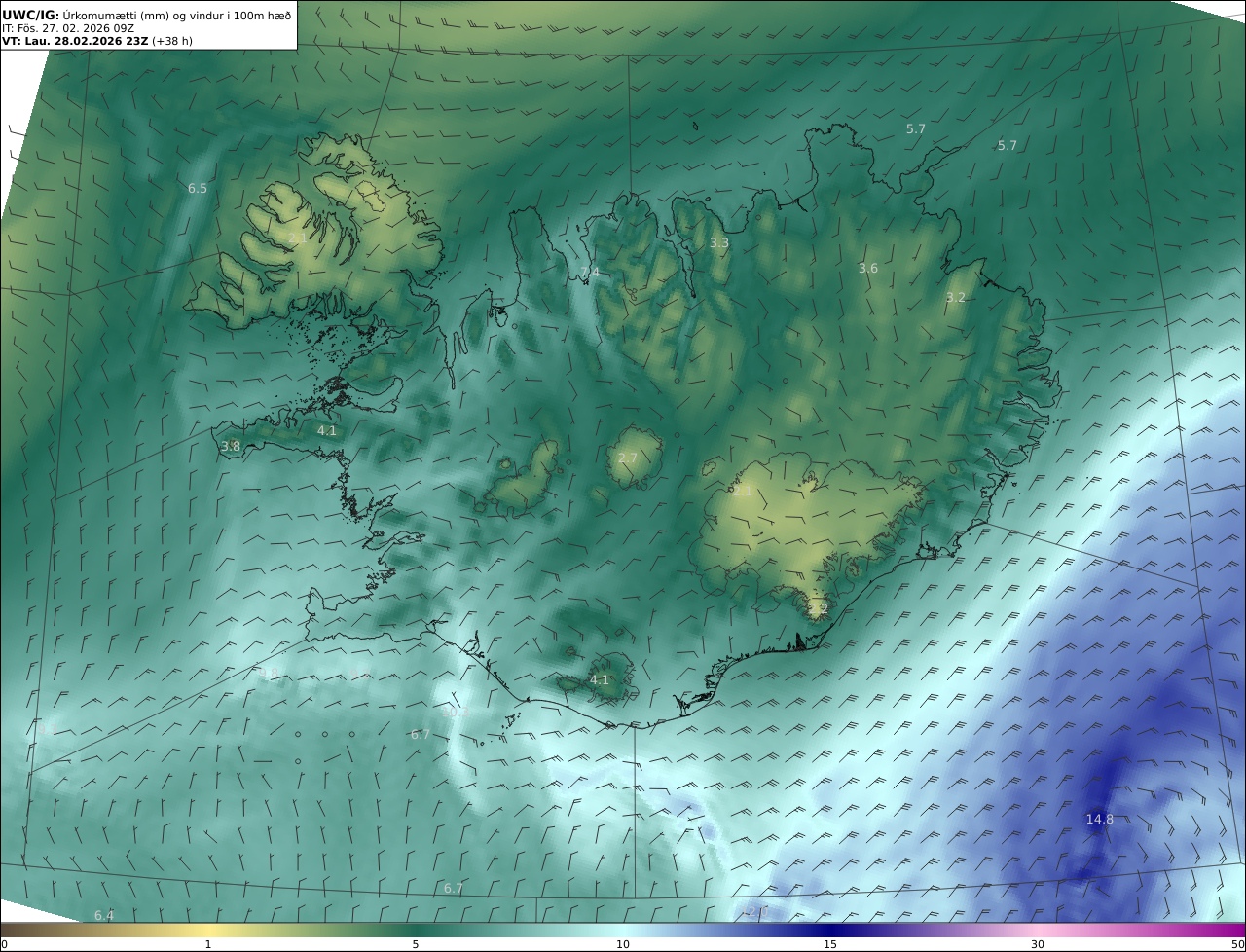The height and width of the screenshot is (952, 1246).
Task: Click the 3.2 value label
Action: pyautogui.click(x=956, y=297)
